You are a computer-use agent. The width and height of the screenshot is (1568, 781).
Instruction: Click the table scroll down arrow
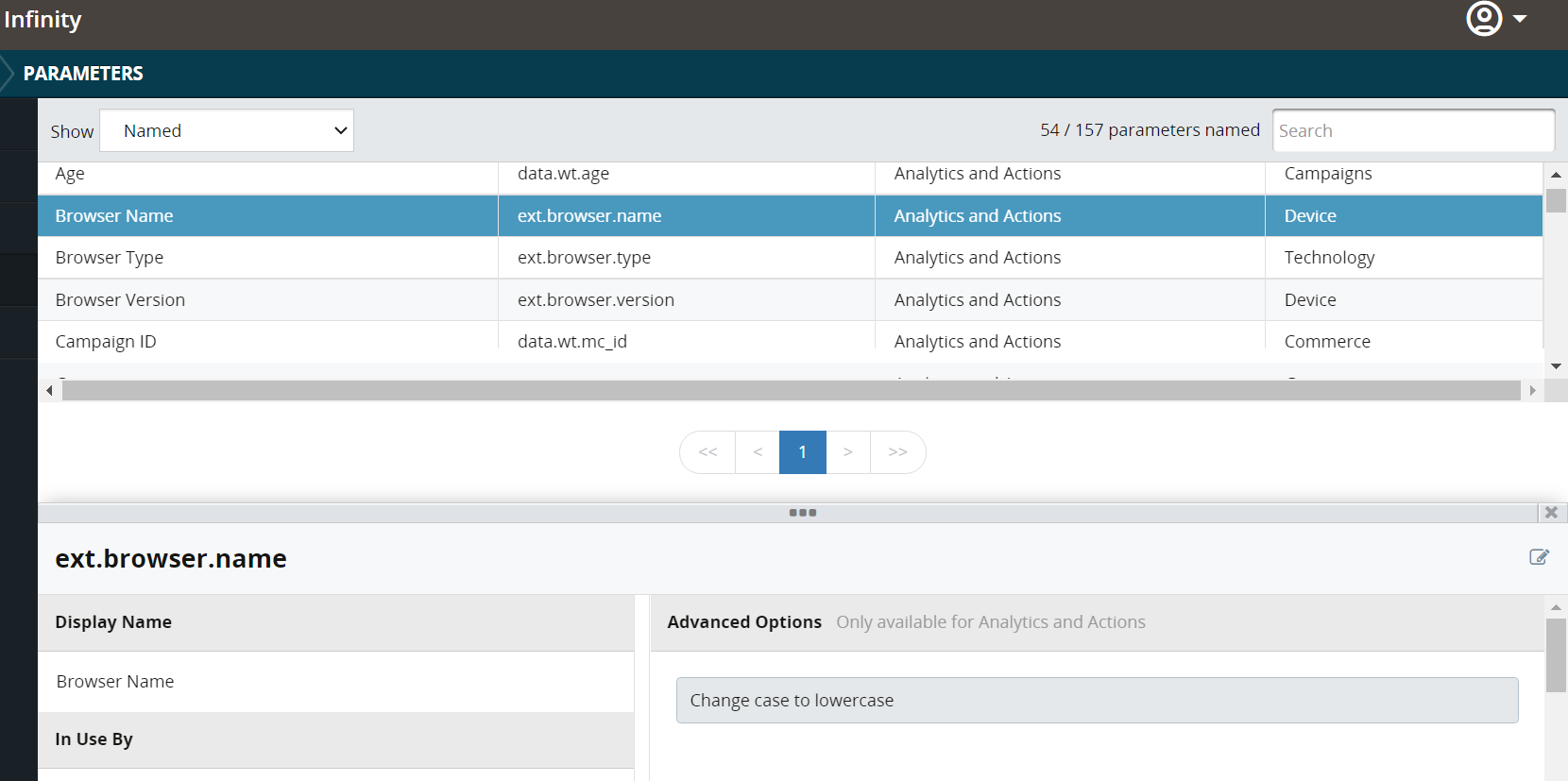click(1556, 366)
